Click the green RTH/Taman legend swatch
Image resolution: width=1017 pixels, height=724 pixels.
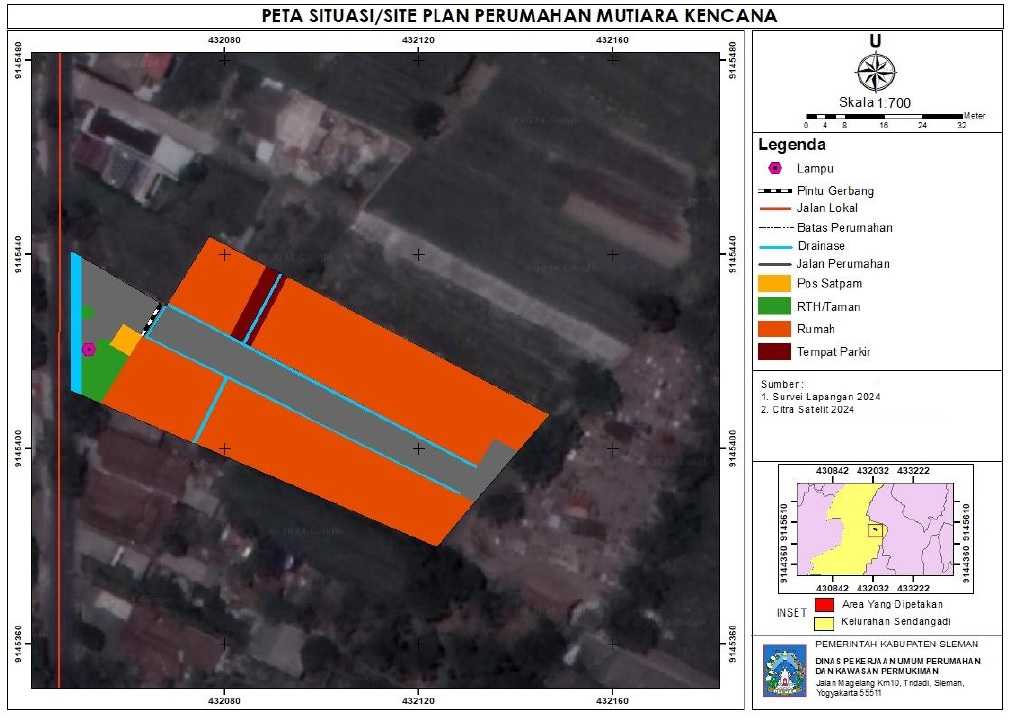click(x=774, y=306)
